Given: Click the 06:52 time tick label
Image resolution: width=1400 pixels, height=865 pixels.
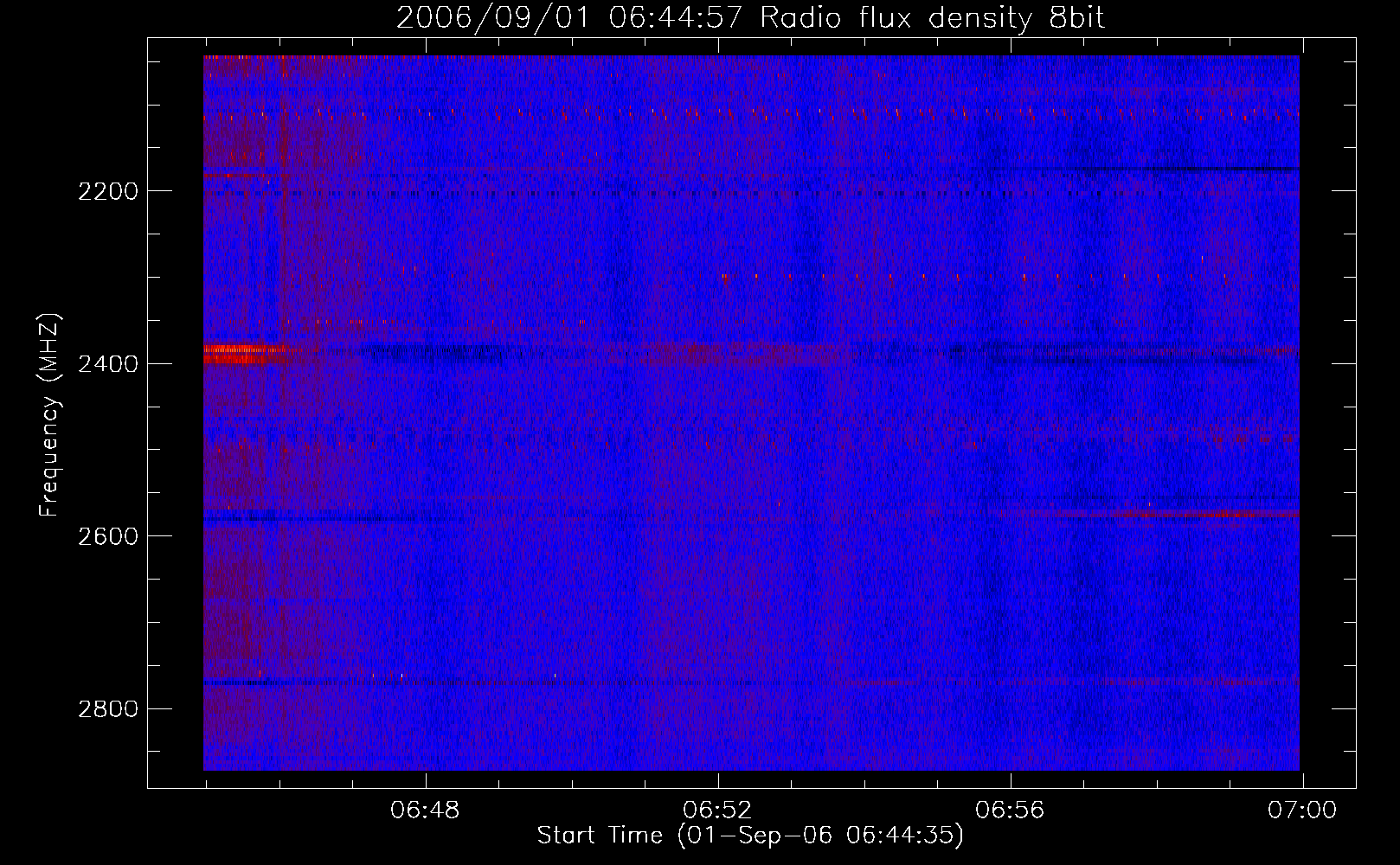Looking at the screenshot, I should [x=717, y=811].
